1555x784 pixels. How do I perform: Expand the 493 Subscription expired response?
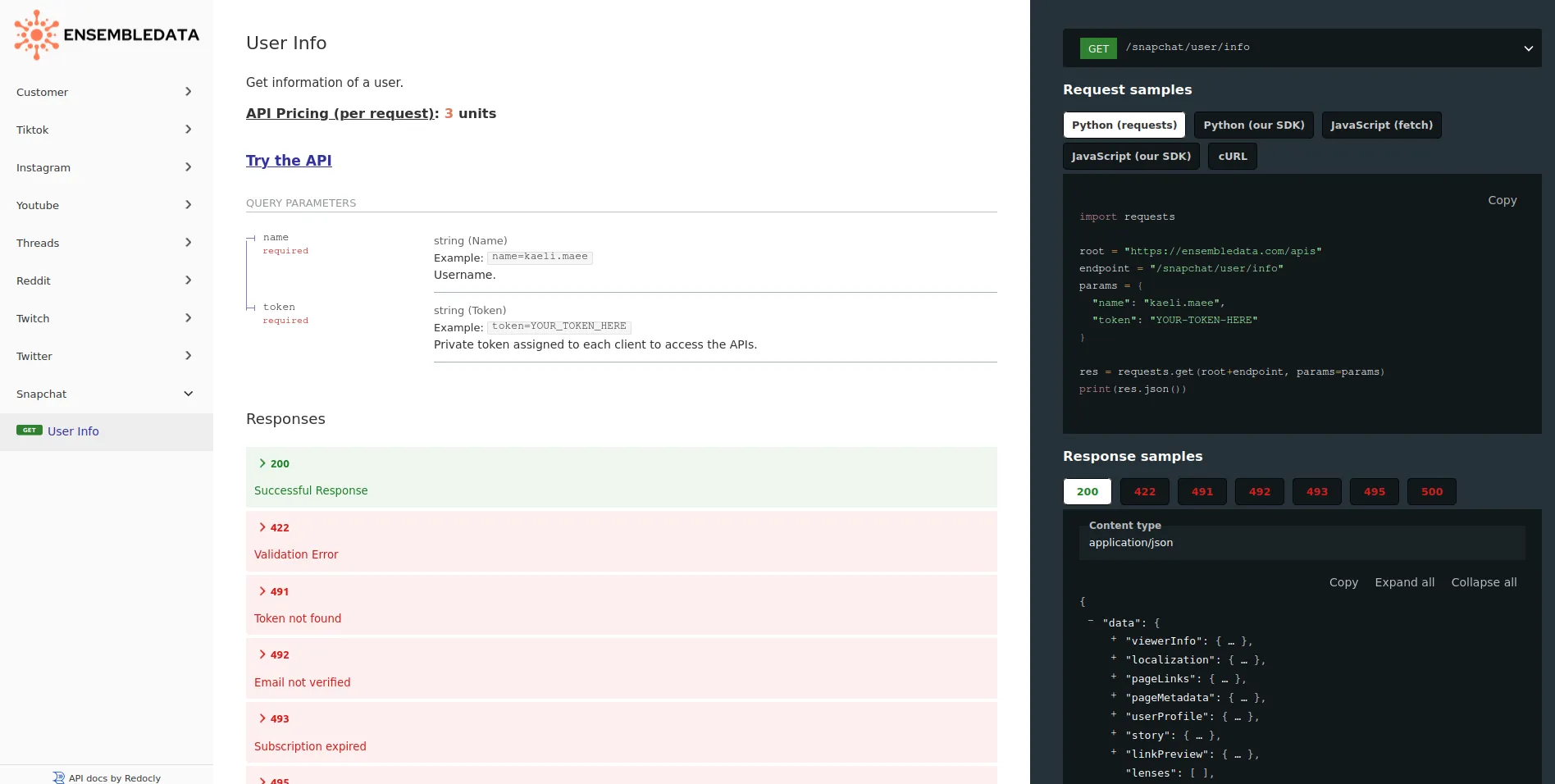(x=622, y=732)
